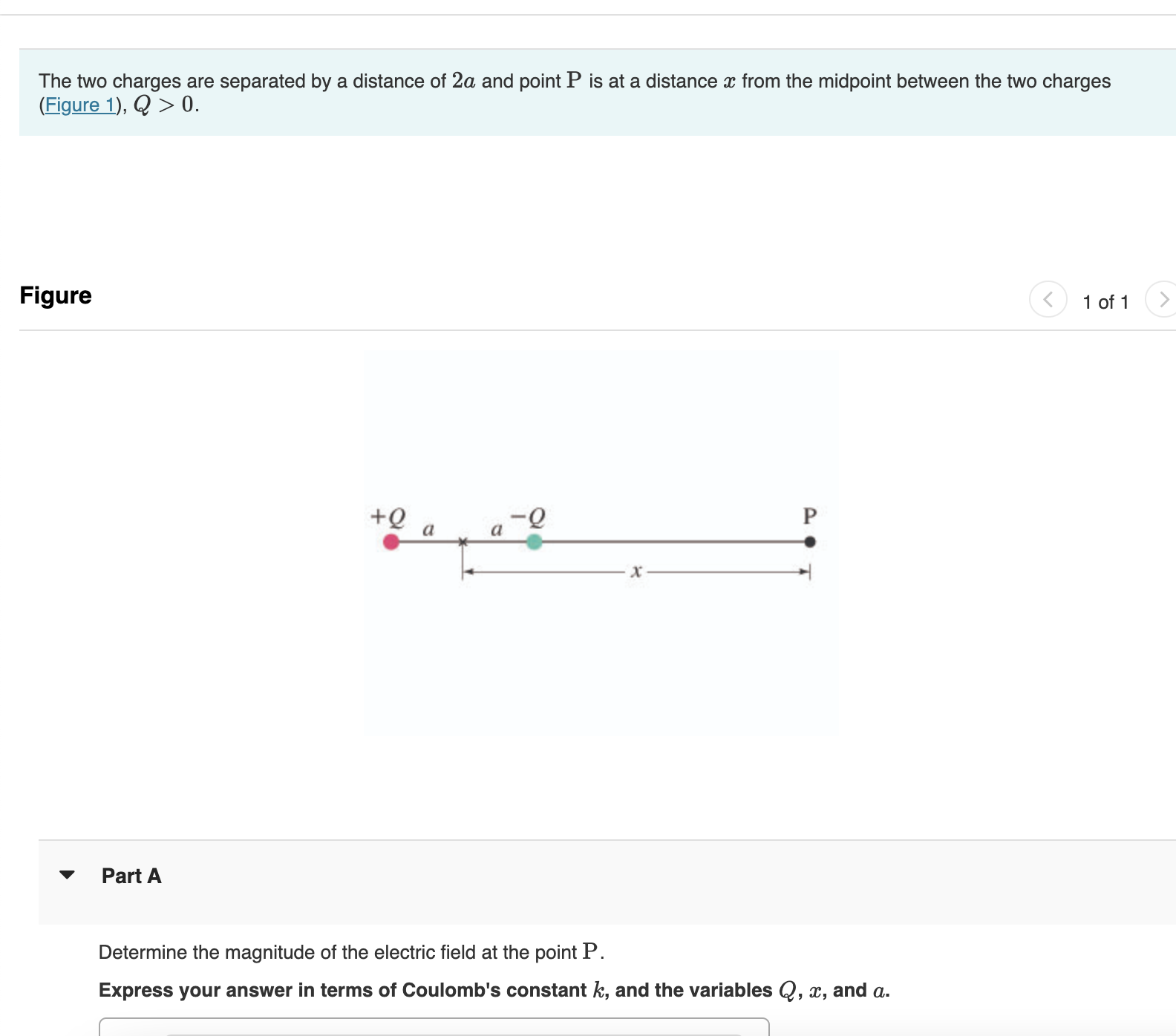Viewport: 1176px width, 1036px height.
Task: Select the label a left of the midpoint
Action: point(428,529)
